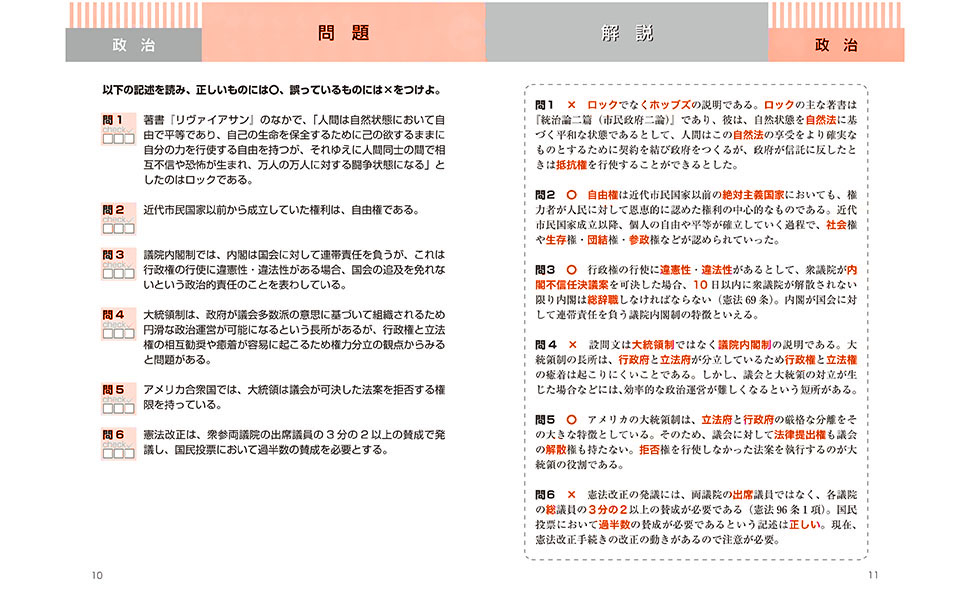Click the red term 法律提出権
Image resolution: width=970 pixels, height=600 pixels.
coord(800,435)
